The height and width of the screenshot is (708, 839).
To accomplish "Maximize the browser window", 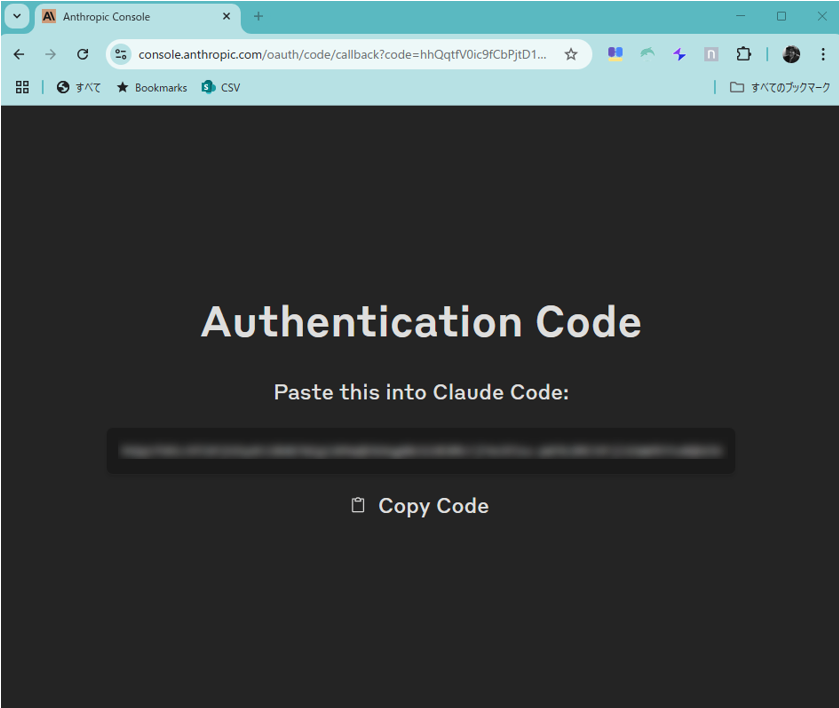I will click(781, 16).
